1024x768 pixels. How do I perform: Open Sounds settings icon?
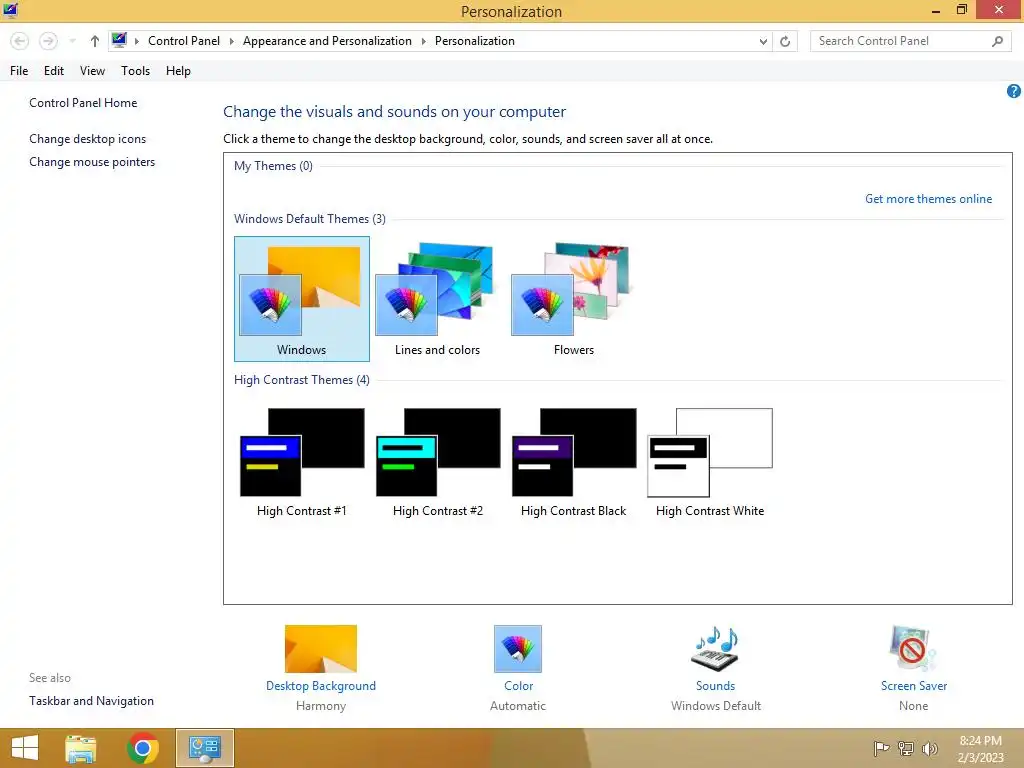(715, 648)
